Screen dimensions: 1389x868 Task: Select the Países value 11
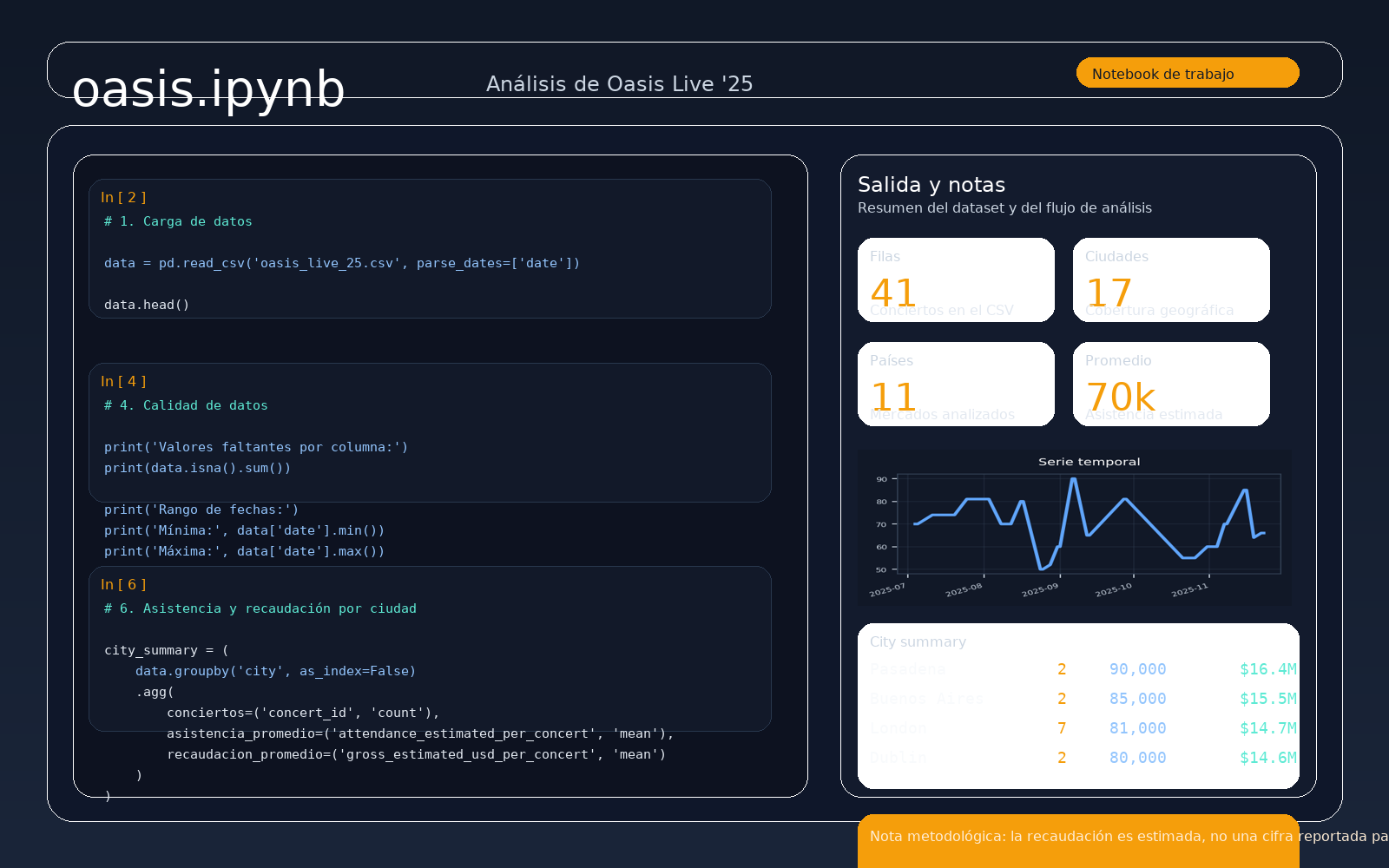pyautogui.click(x=893, y=398)
